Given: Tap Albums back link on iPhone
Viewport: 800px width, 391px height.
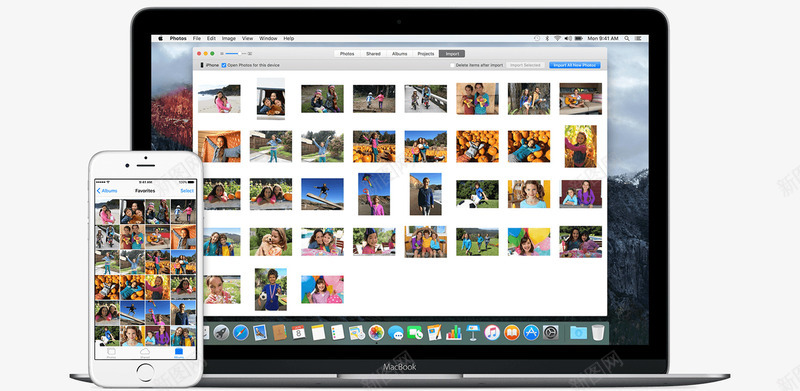Looking at the screenshot, I should coord(107,191).
